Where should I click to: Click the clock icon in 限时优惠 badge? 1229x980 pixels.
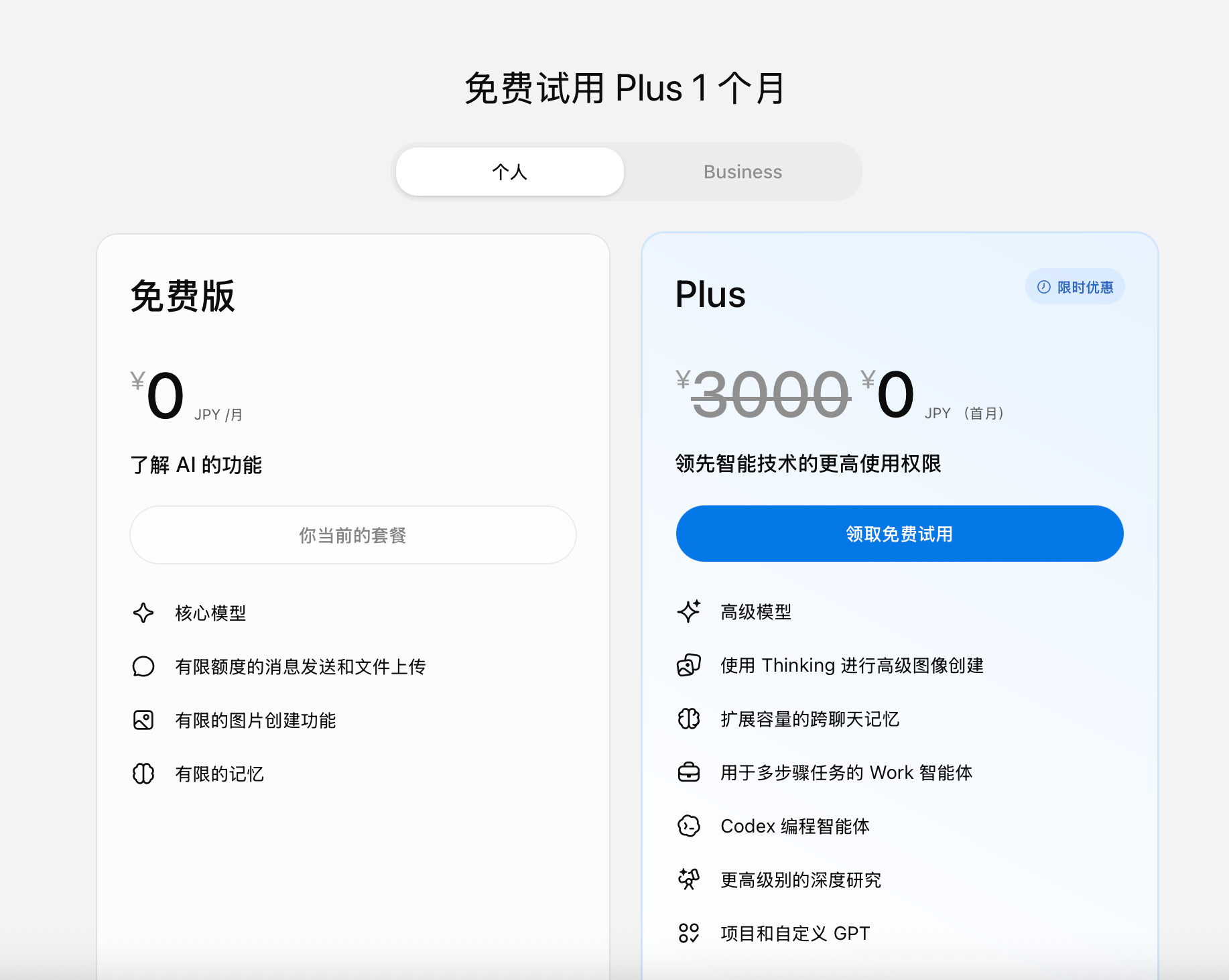click(x=1044, y=287)
